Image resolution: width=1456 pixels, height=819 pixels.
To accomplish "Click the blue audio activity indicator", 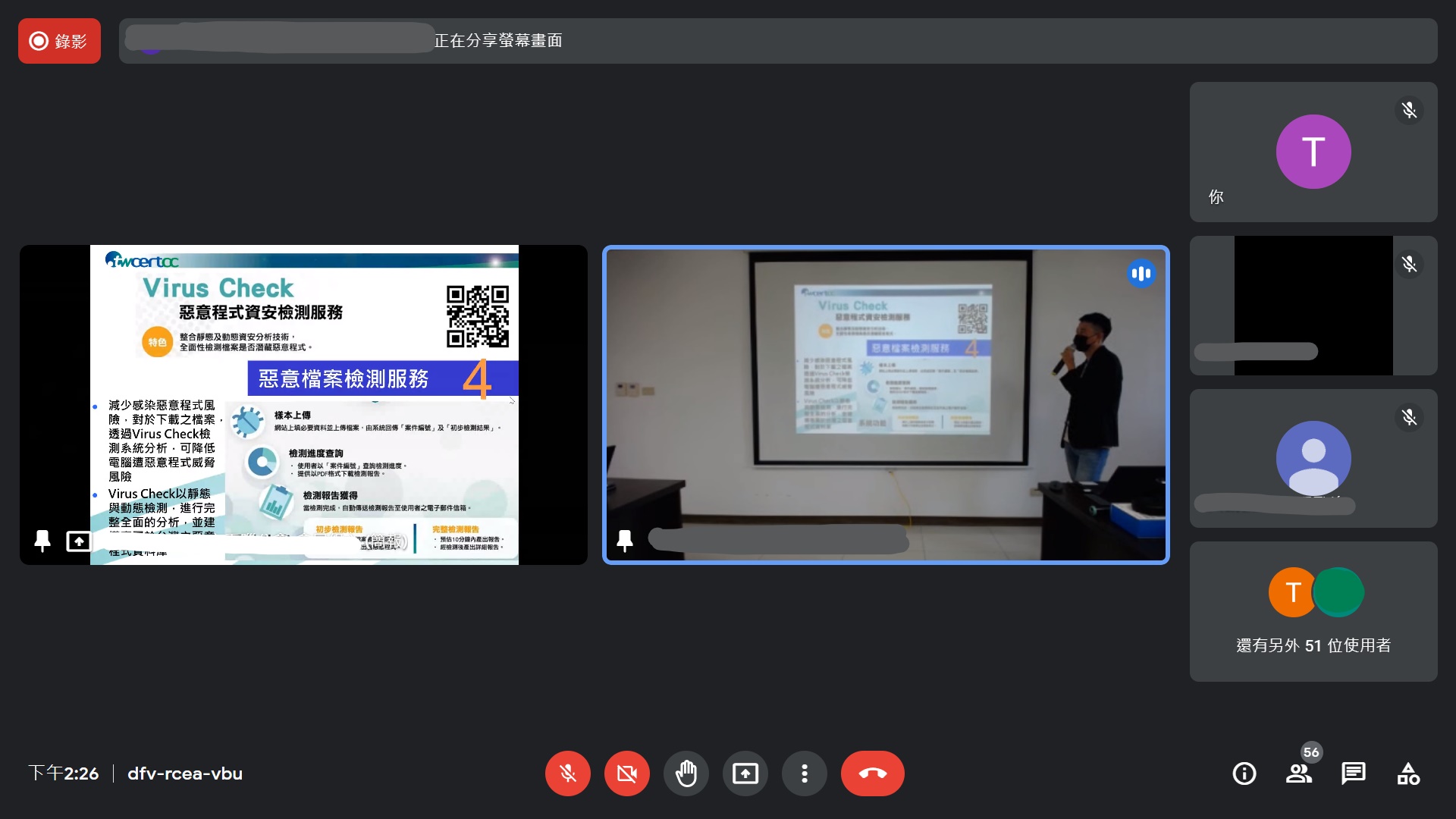I will pyautogui.click(x=1141, y=273).
